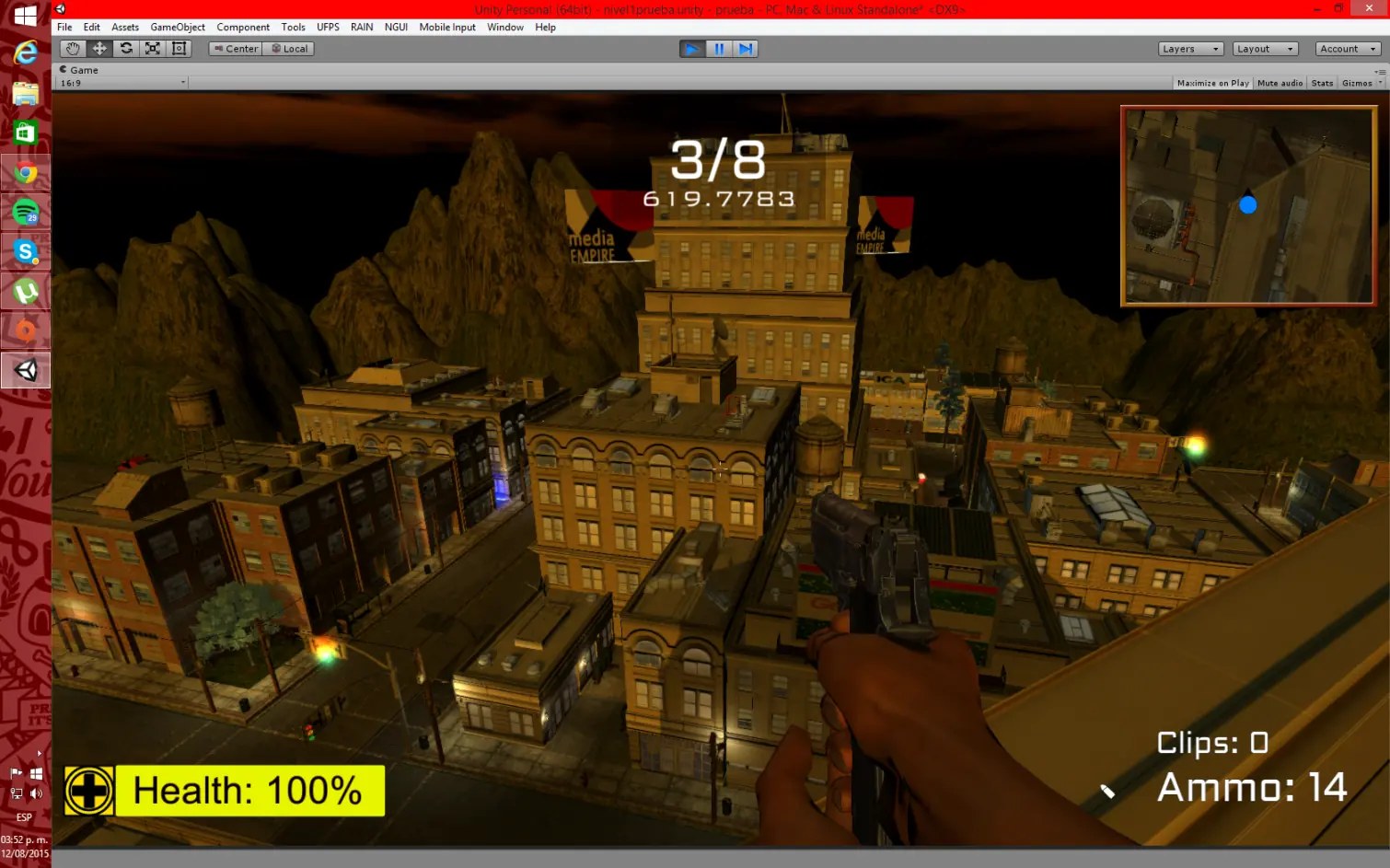The height and width of the screenshot is (868, 1390).
Task: Select the Rect transform tool
Action: [x=180, y=49]
